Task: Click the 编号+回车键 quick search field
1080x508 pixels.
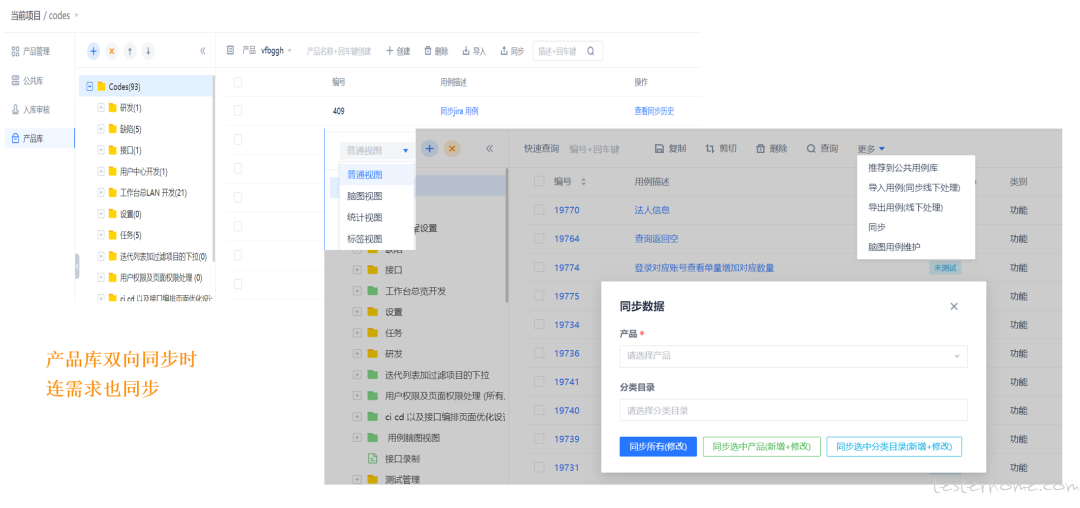Action: (594, 149)
